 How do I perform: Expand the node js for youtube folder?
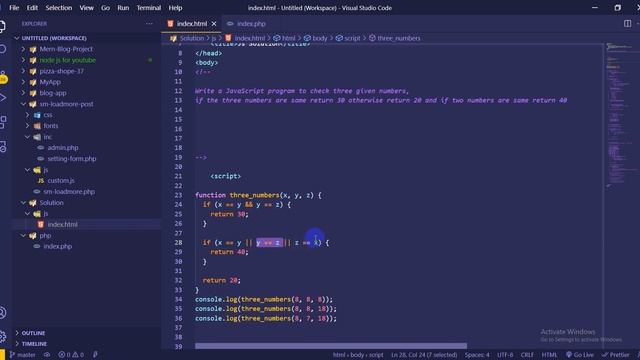coord(87,60)
